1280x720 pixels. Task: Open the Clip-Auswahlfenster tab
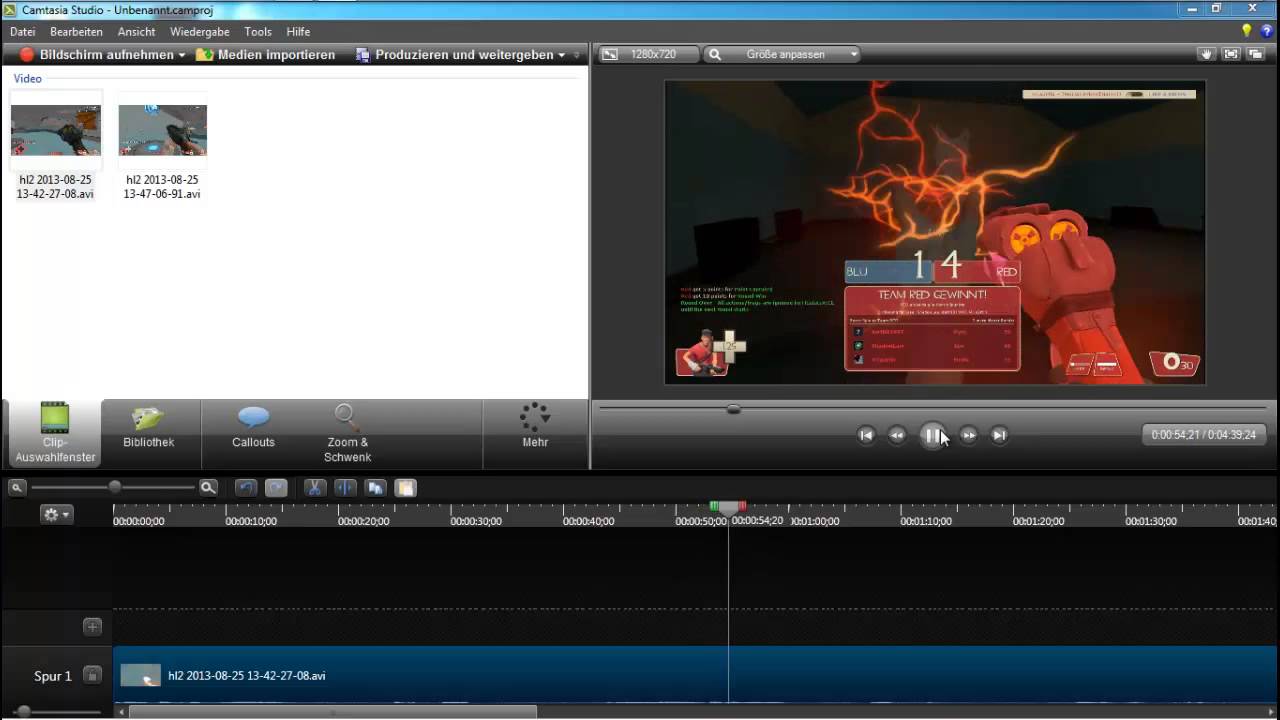55,434
